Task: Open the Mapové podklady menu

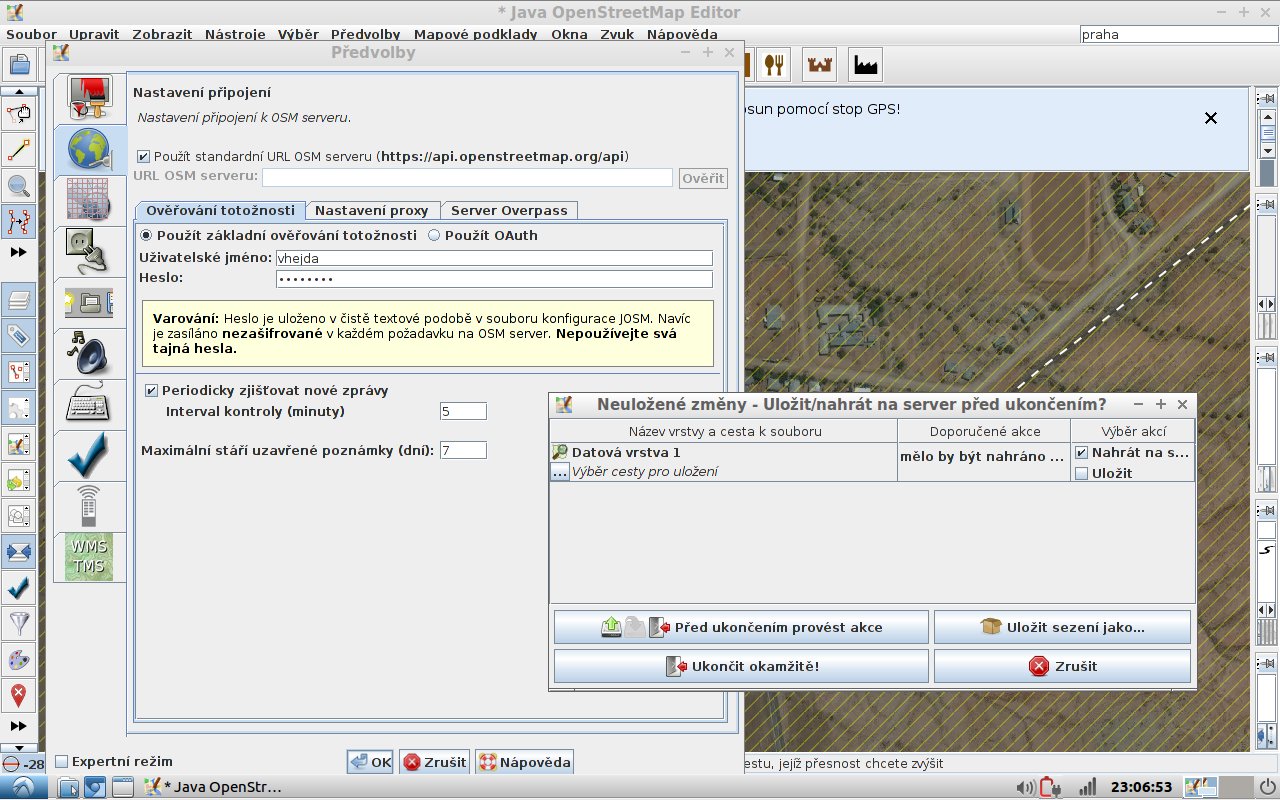Action: tap(475, 34)
